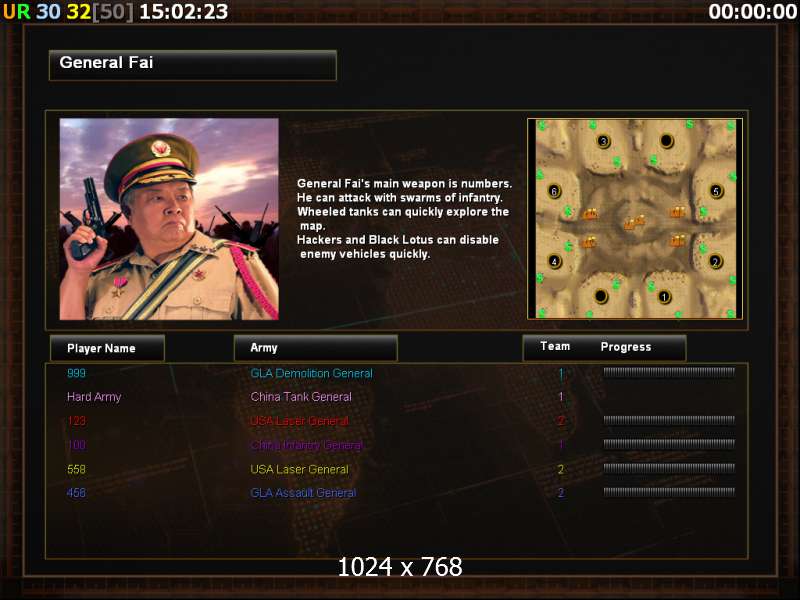Image resolution: width=800 pixels, height=600 pixels.
Task: Click start position 3 on minimap
Action: tap(604, 141)
